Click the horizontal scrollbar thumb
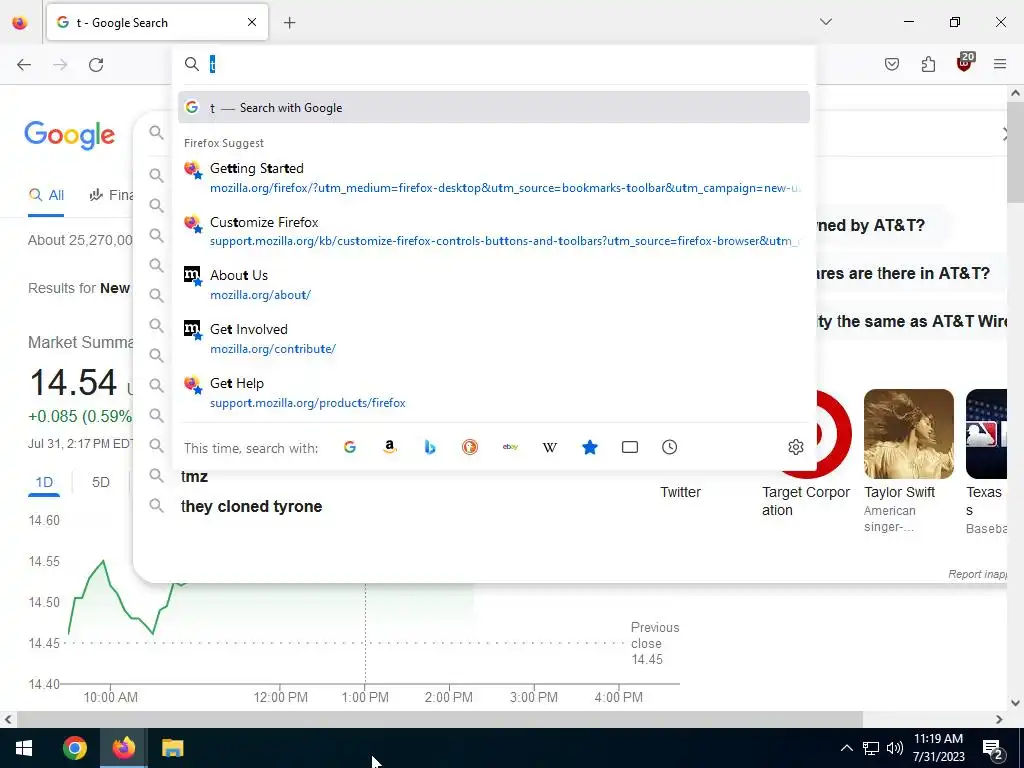The image size is (1024, 768). coord(440,719)
